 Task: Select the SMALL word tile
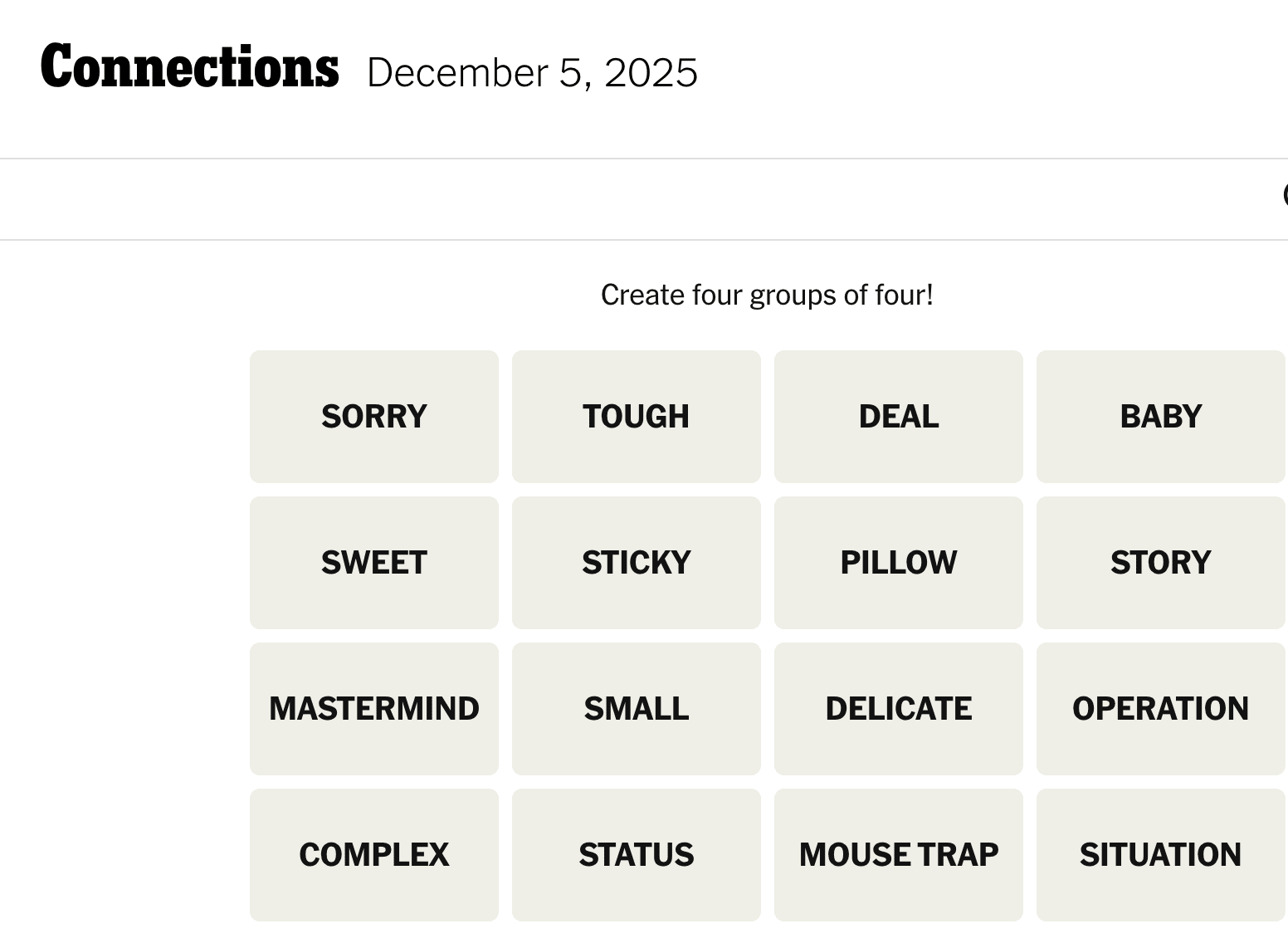(636, 708)
